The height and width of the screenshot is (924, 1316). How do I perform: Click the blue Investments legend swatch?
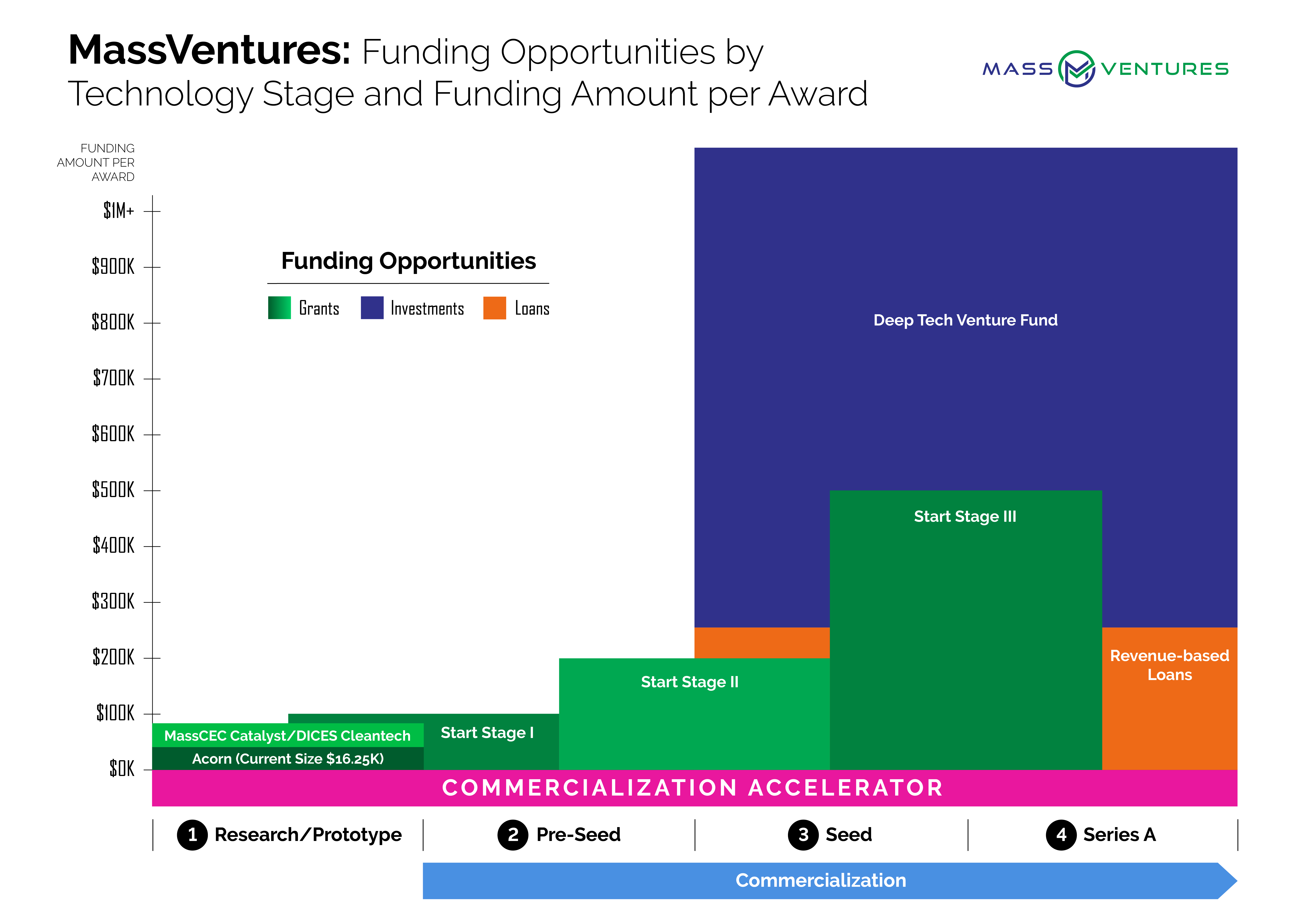click(x=372, y=308)
